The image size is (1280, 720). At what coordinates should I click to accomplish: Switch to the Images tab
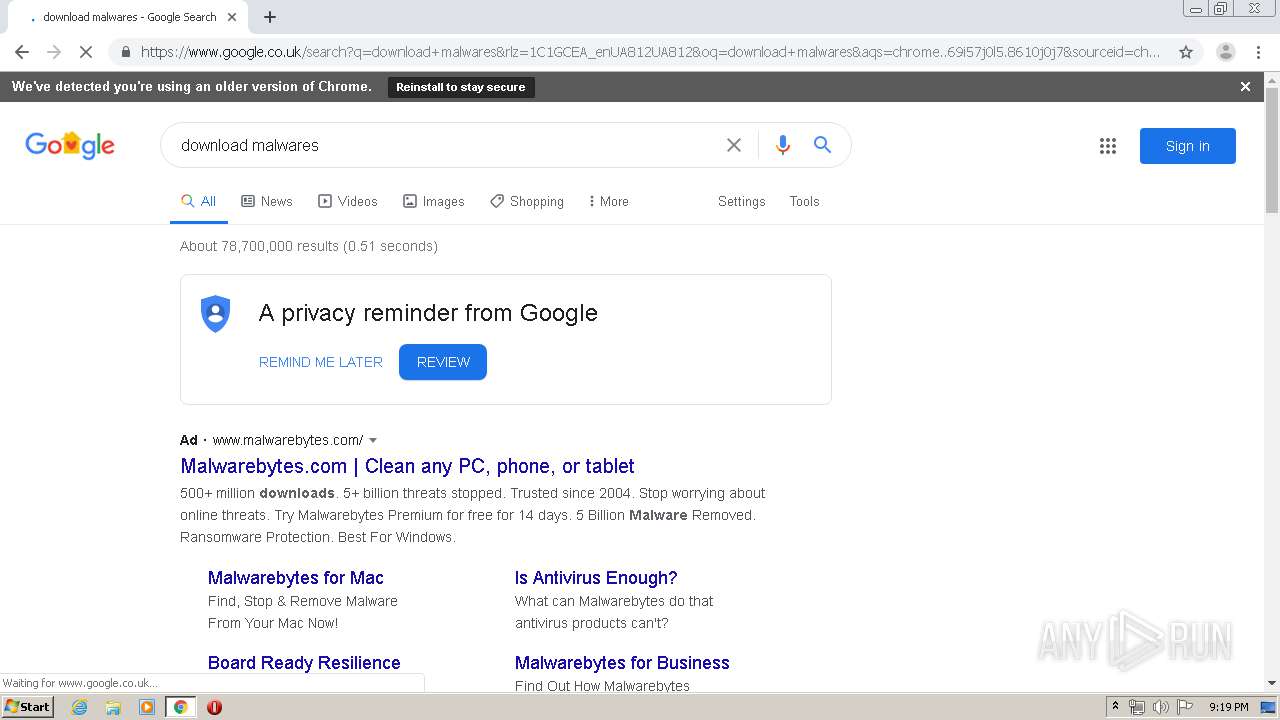[434, 201]
